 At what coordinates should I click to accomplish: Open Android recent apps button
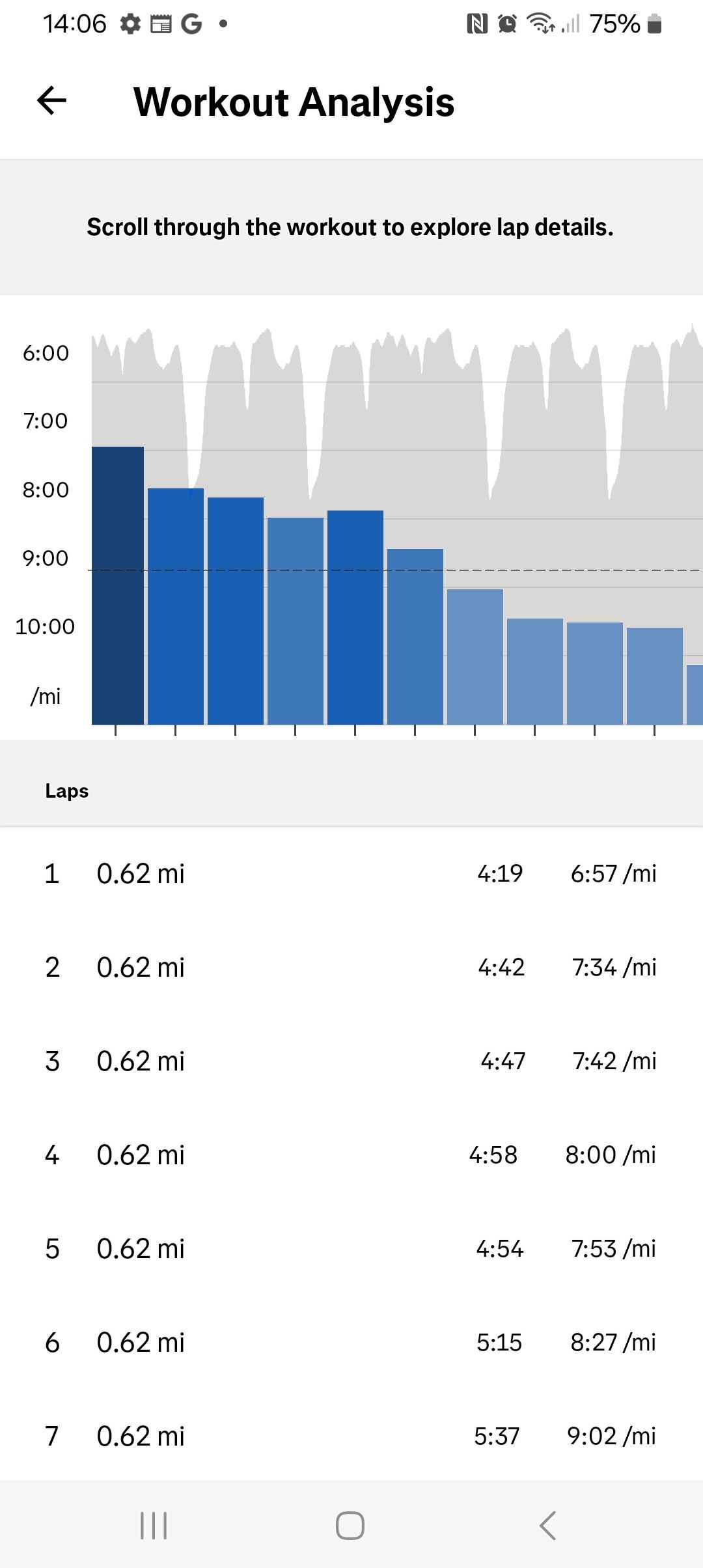(154, 1525)
